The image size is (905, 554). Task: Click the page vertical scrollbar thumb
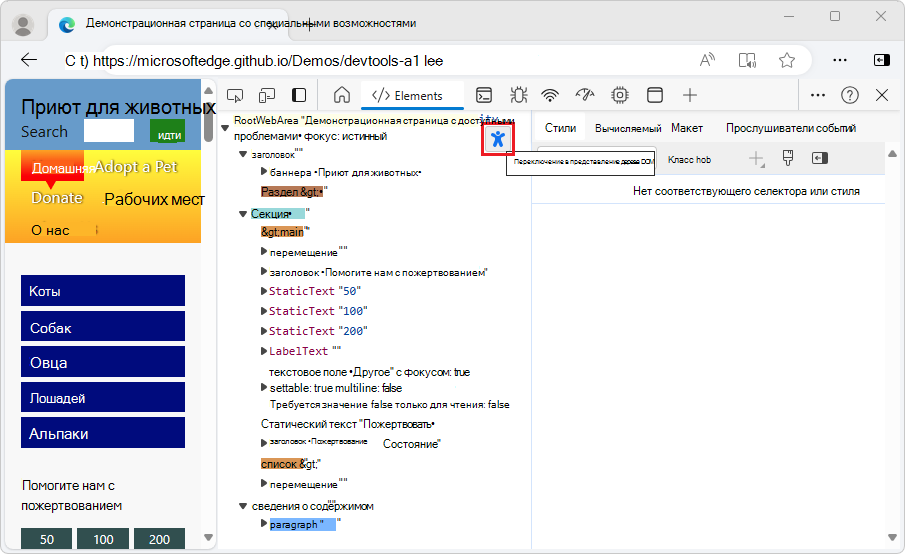point(208,120)
